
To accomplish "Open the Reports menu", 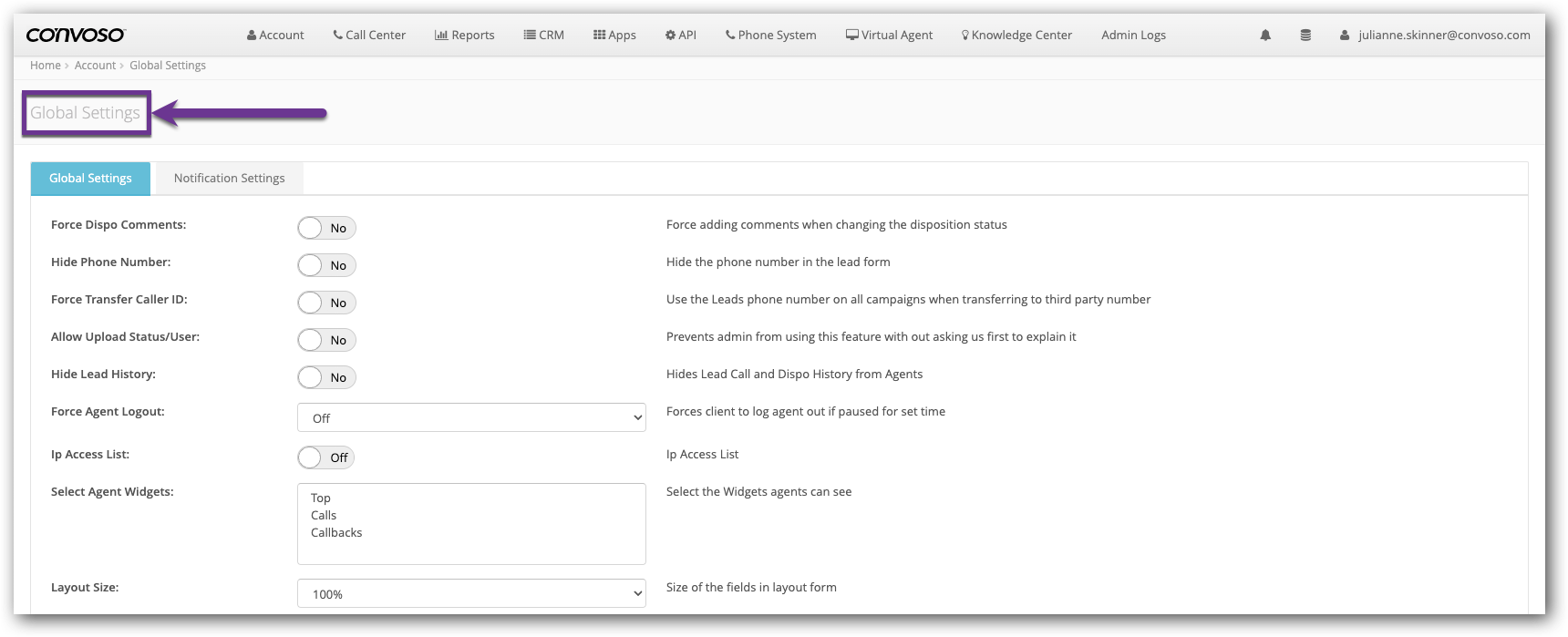I will click(465, 35).
